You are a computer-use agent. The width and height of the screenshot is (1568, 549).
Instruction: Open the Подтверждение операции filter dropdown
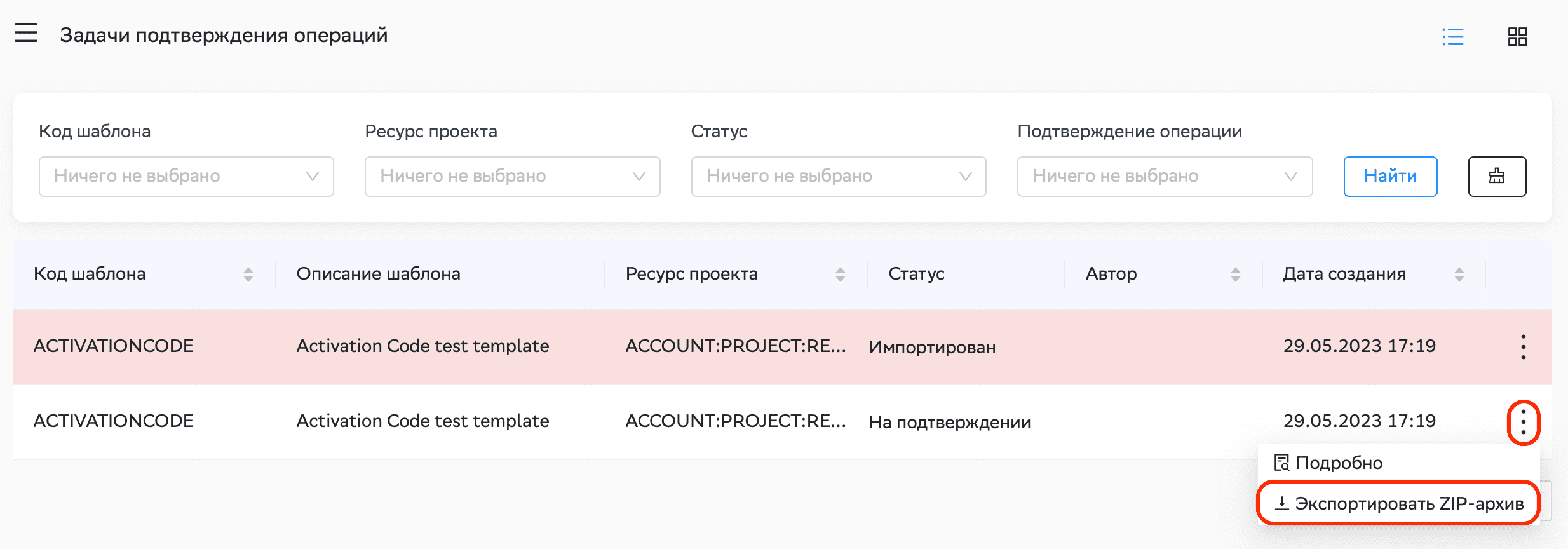(1164, 177)
